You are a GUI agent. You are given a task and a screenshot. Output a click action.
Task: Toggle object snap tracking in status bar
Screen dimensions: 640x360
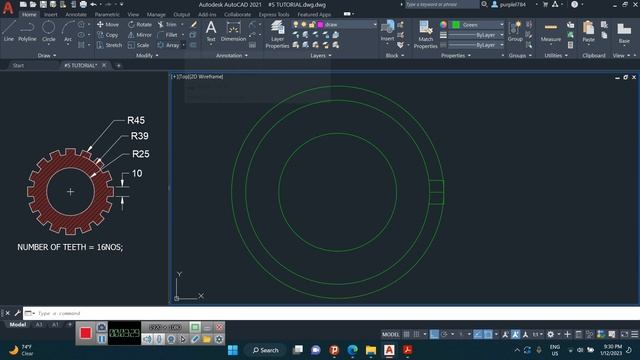click(x=478, y=334)
